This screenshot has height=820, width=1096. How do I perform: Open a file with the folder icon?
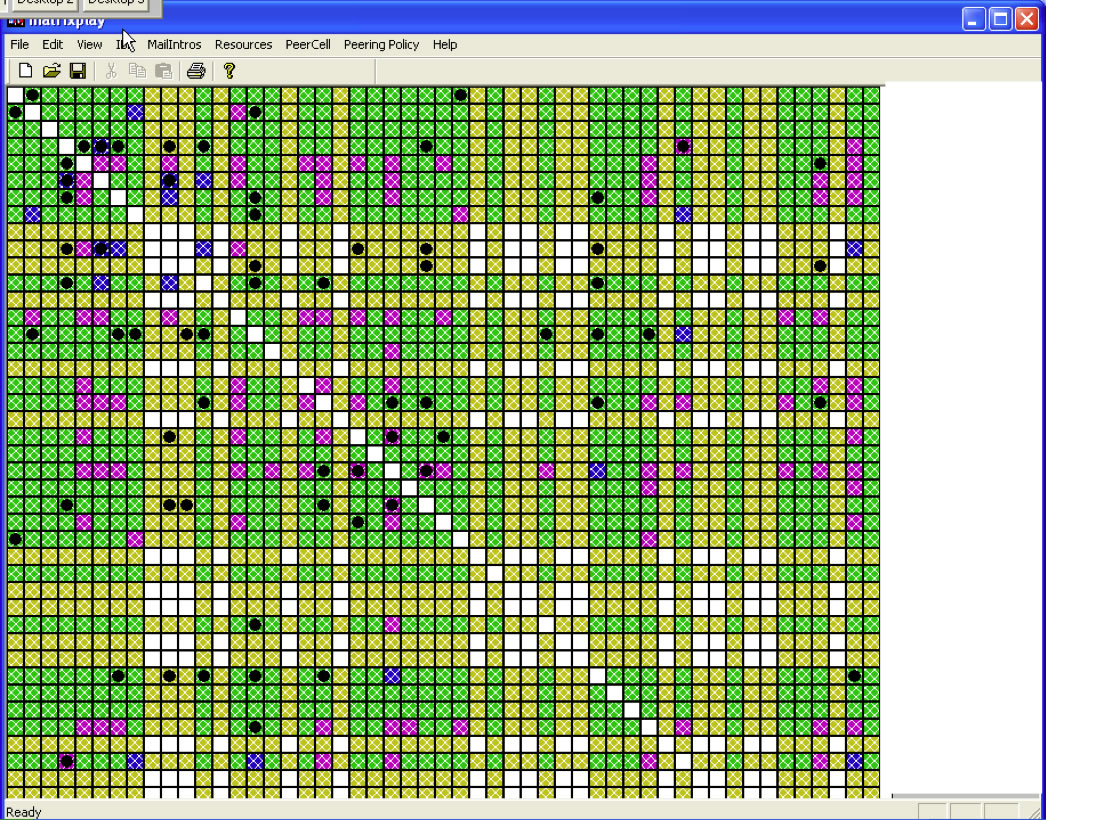click(52, 71)
